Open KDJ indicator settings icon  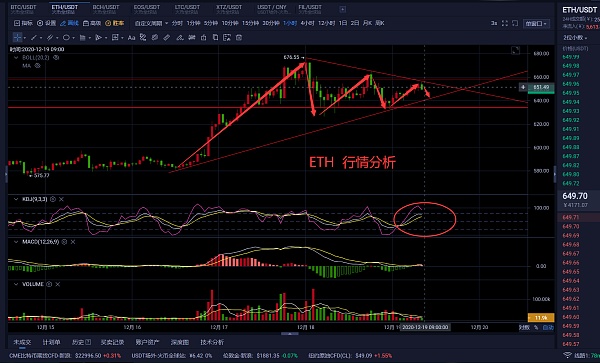(53, 199)
